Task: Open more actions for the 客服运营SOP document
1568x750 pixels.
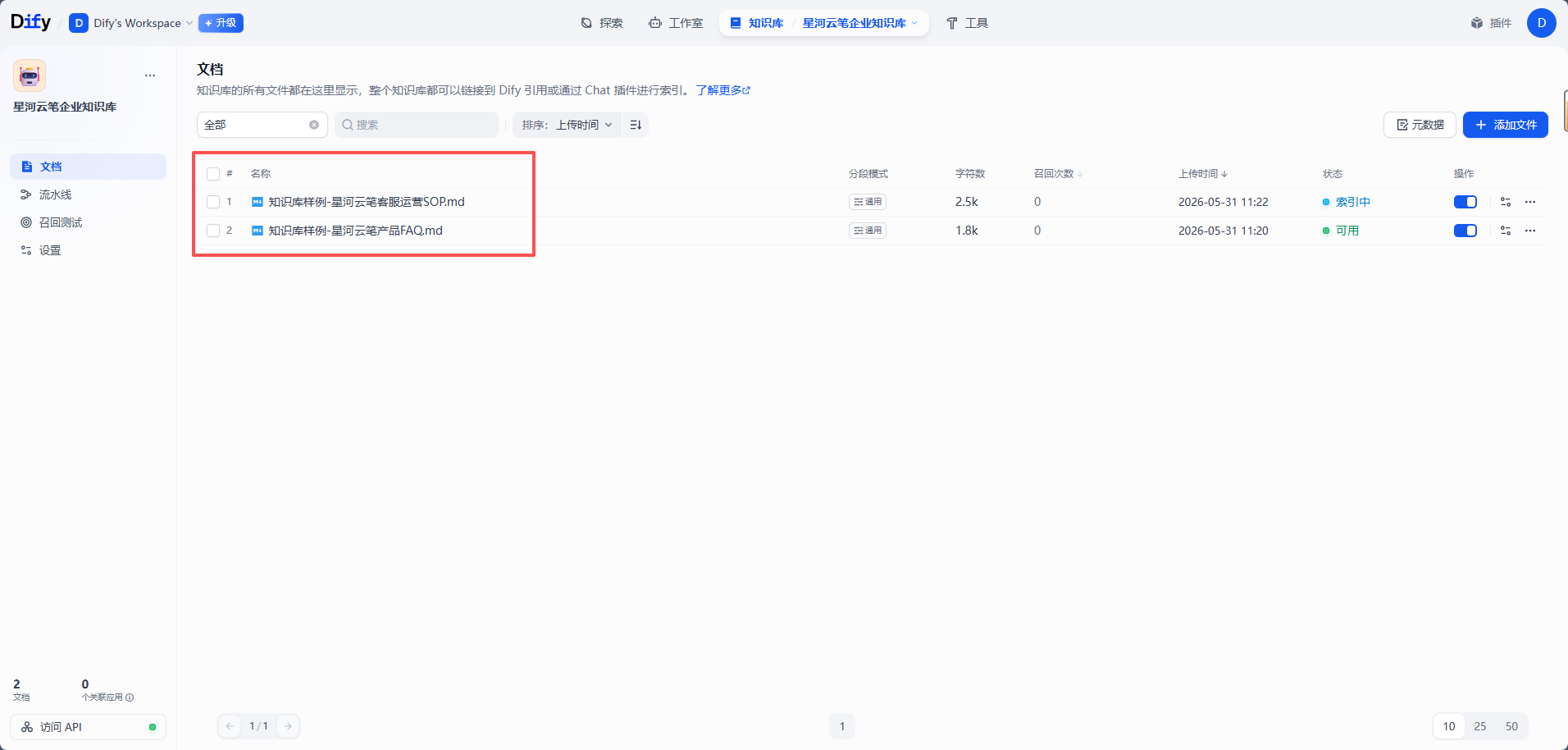Action: pos(1530,202)
